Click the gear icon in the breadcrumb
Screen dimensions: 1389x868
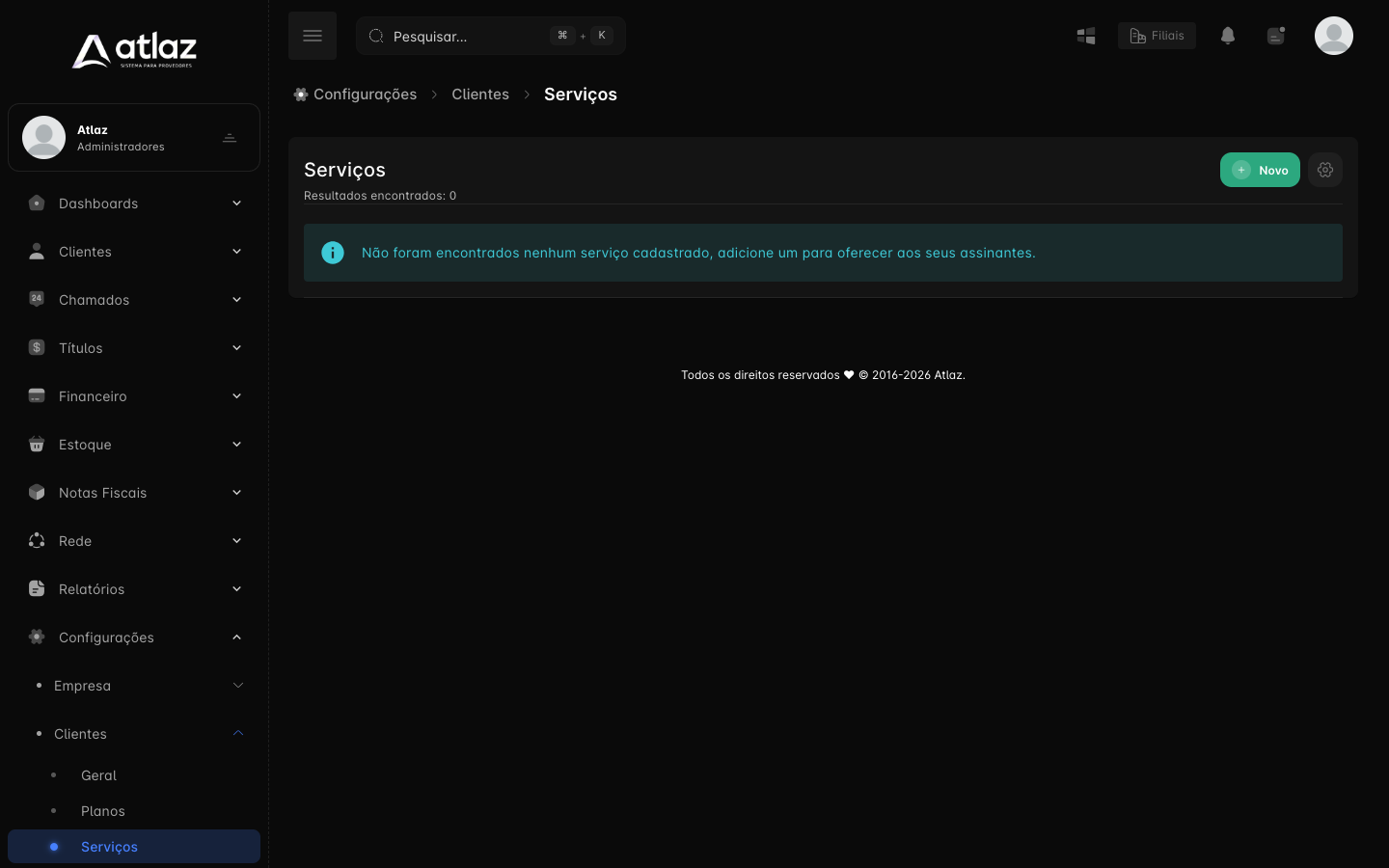pyautogui.click(x=301, y=95)
